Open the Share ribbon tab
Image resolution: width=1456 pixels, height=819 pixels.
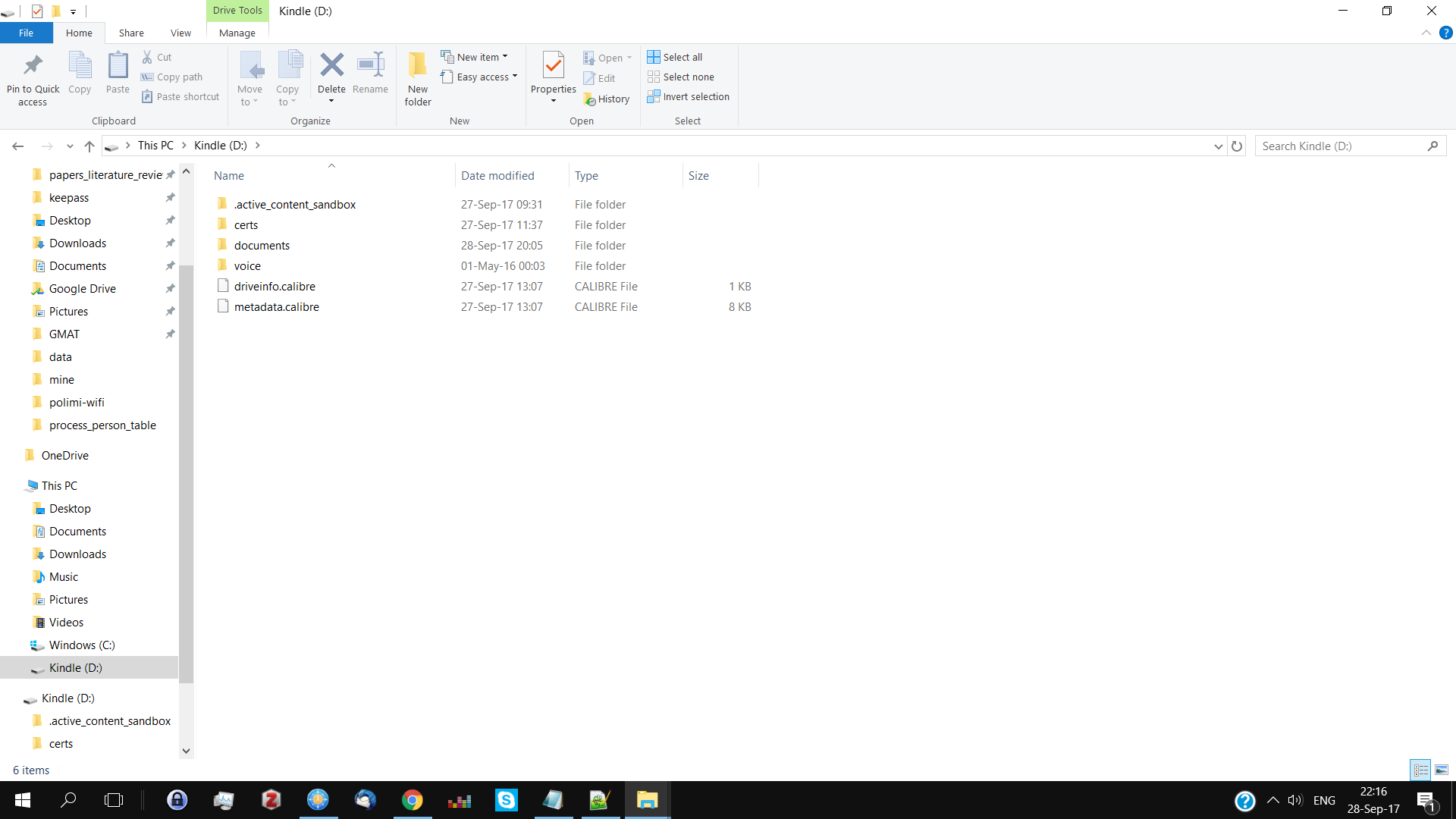point(131,33)
